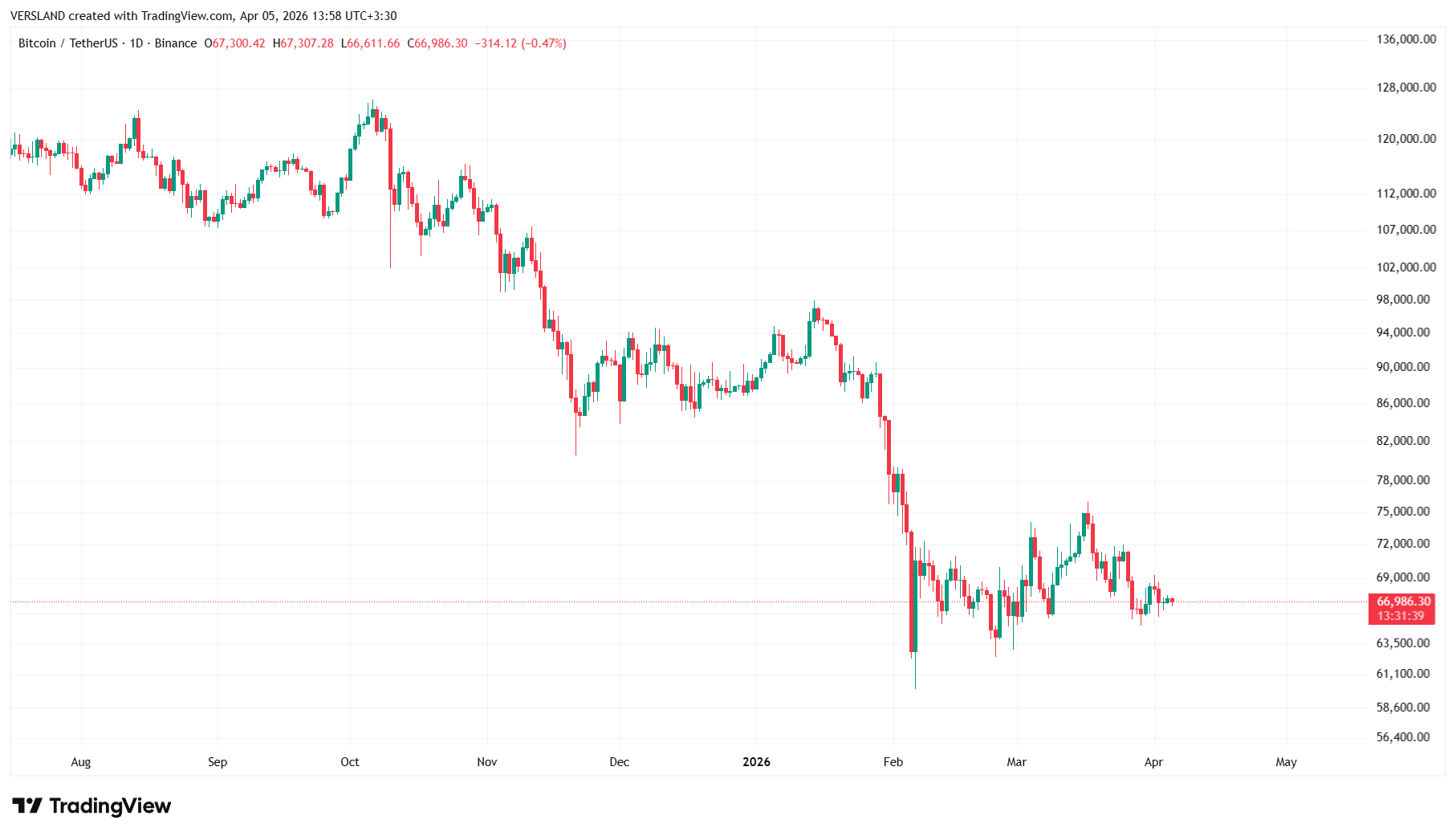The height and width of the screenshot is (836, 1456).
Task: Click the high price value 67,307.28
Action: pyautogui.click(x=307, y=43)
